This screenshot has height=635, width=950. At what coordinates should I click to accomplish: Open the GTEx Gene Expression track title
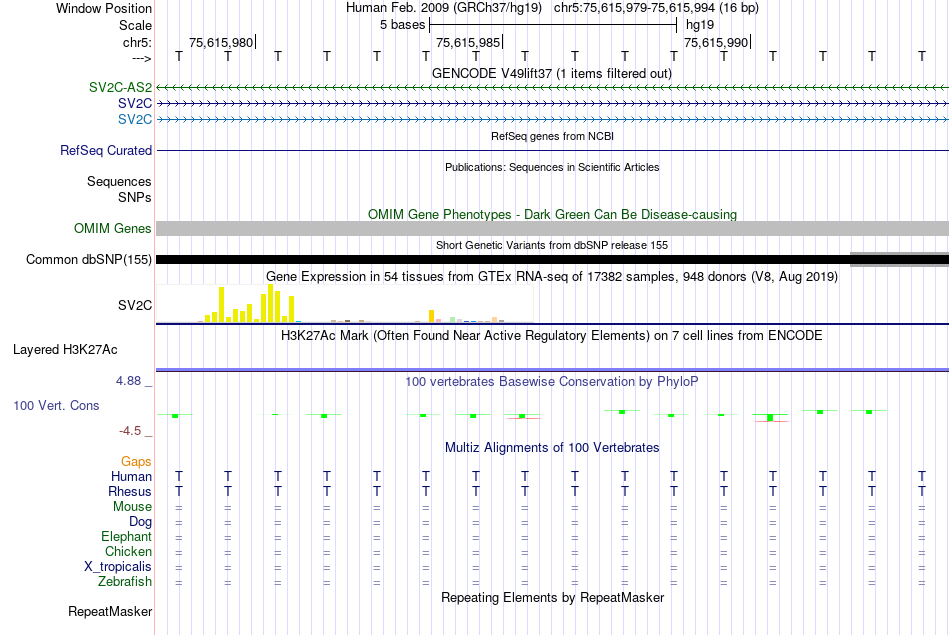tap(552, 277)
